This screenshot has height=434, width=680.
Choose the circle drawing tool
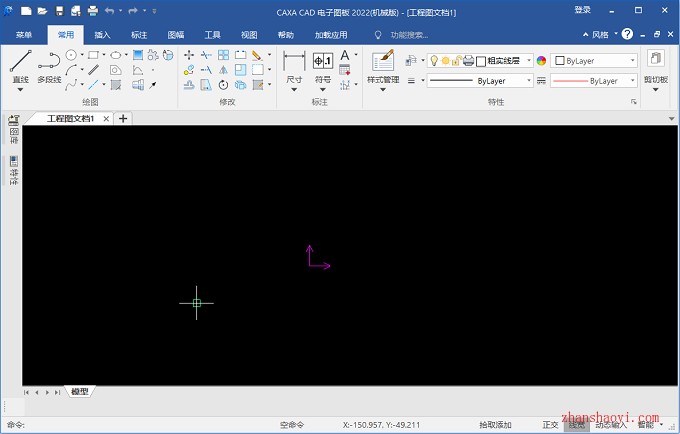coord(71,55)
